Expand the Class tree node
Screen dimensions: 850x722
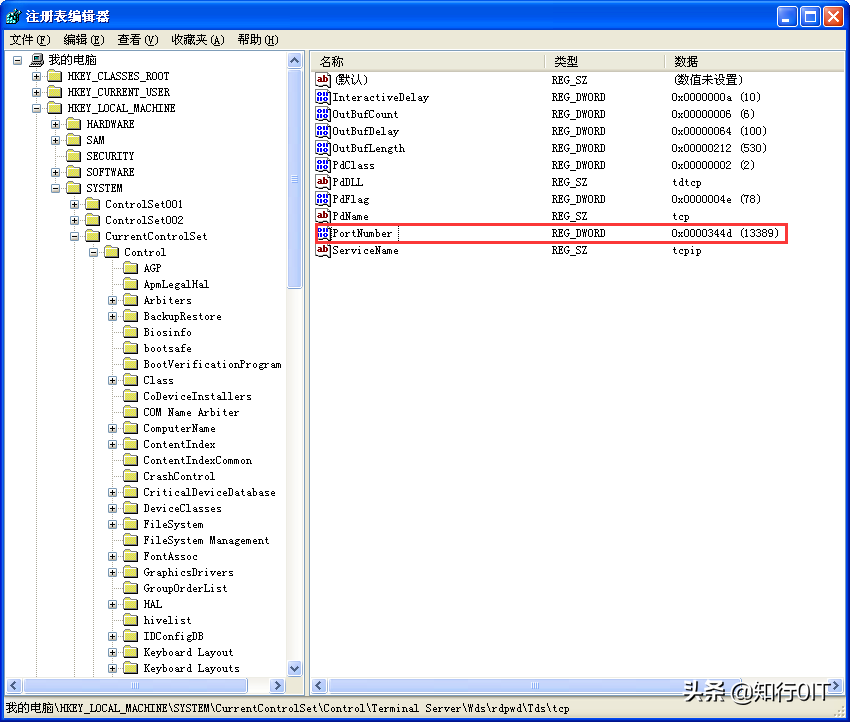112,380
